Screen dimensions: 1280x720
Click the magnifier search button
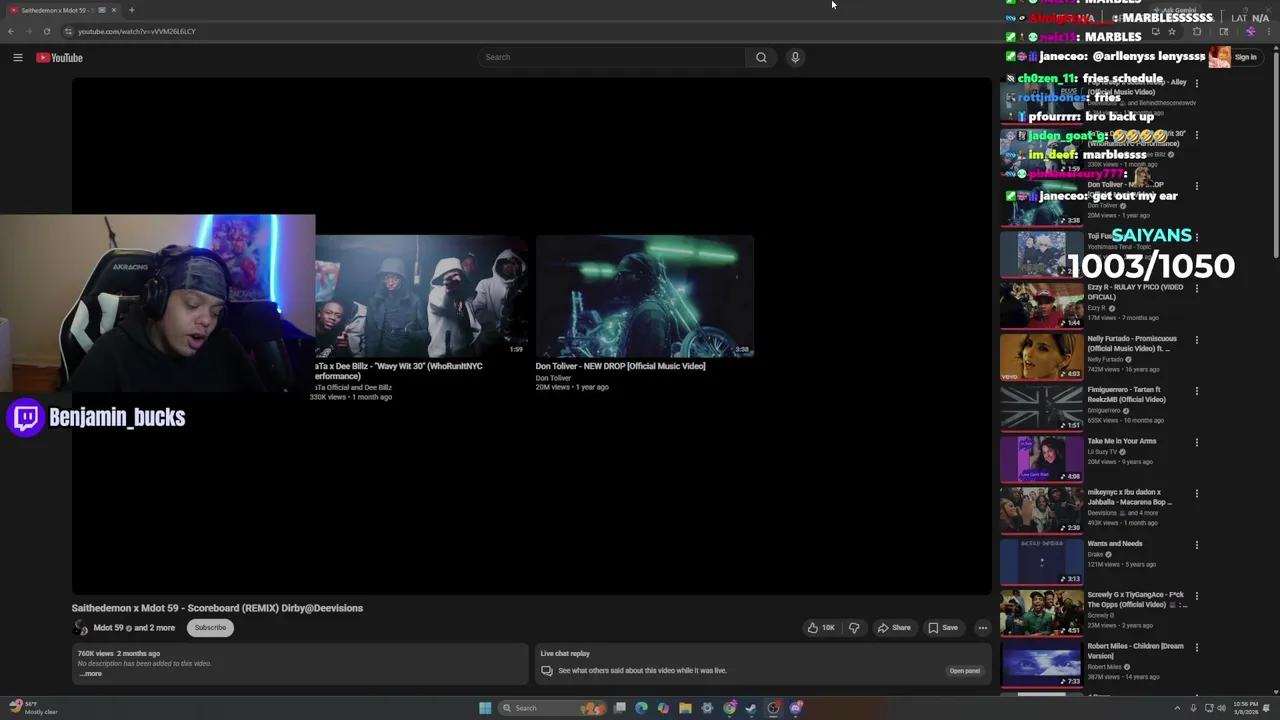761,57
